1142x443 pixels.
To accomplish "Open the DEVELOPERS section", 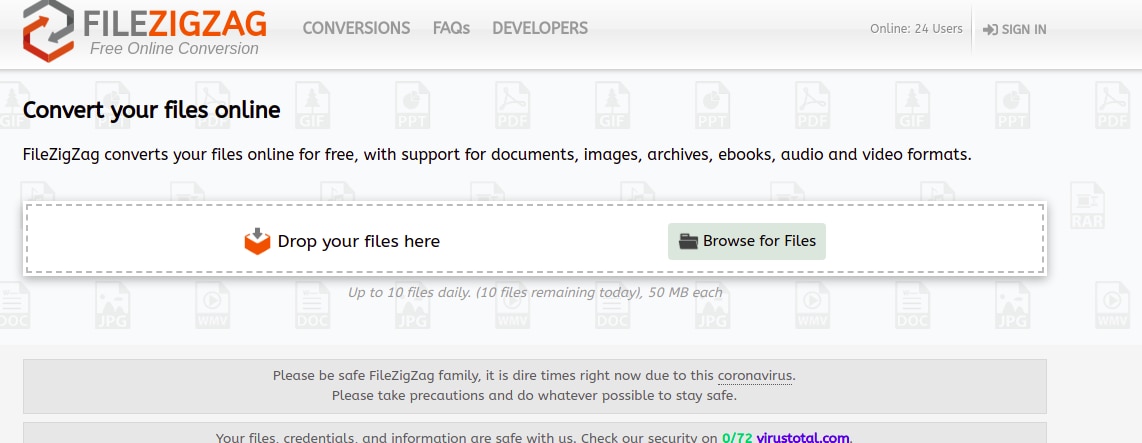I will (540, 28).
